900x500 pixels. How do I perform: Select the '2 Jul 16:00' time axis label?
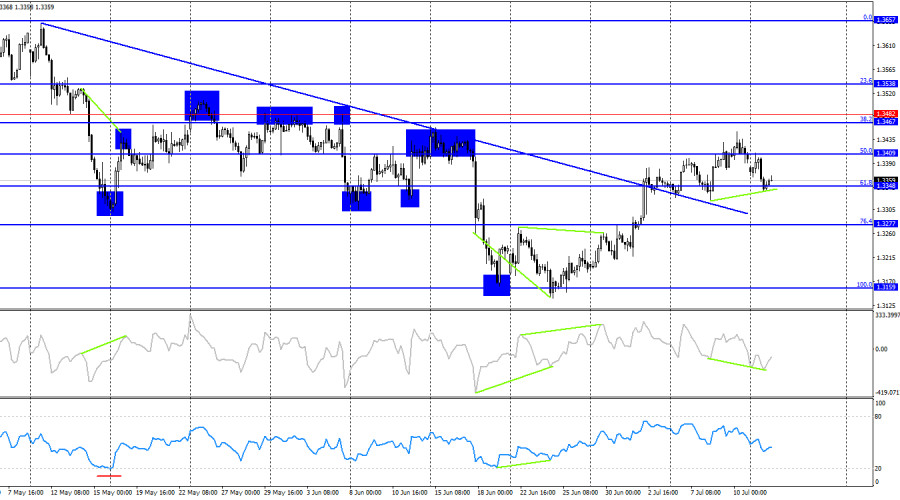(665, 493)
